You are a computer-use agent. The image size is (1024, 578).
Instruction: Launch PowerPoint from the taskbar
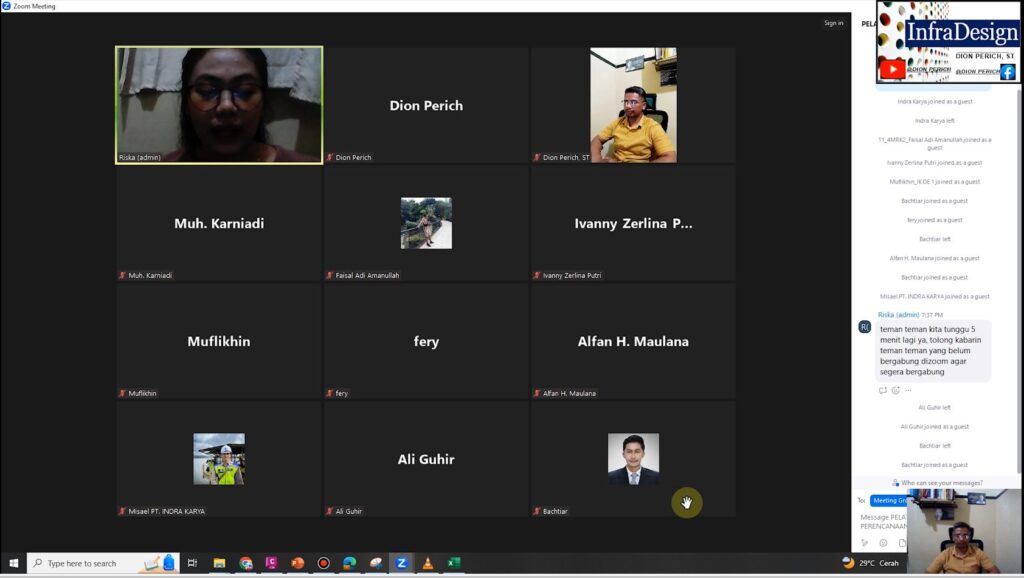click(x=297, y=563)
